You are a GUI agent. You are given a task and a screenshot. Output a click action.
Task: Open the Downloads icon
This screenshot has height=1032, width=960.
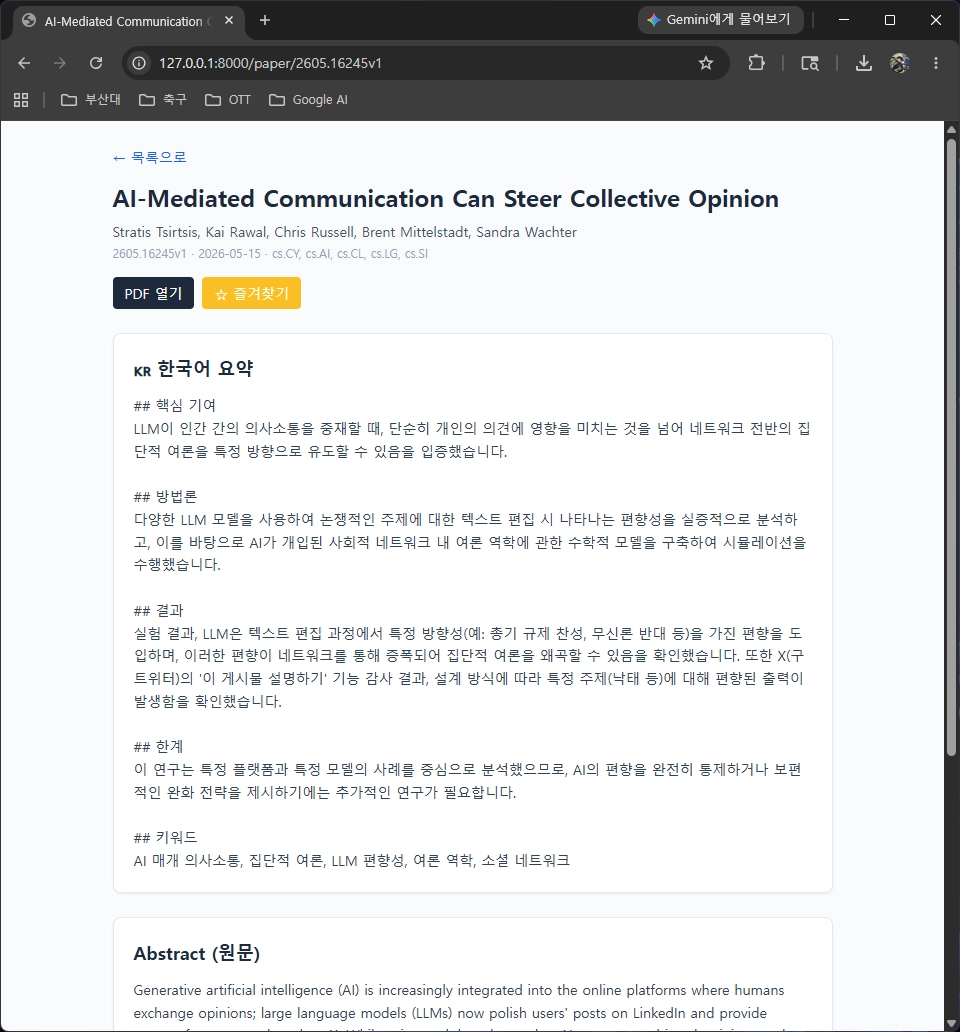coord(864,63)
